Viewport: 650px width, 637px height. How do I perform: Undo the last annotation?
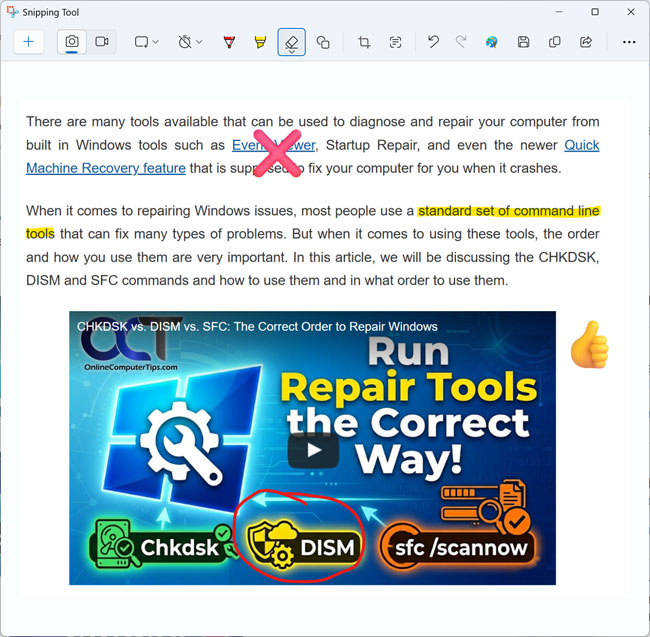point(433,42)
